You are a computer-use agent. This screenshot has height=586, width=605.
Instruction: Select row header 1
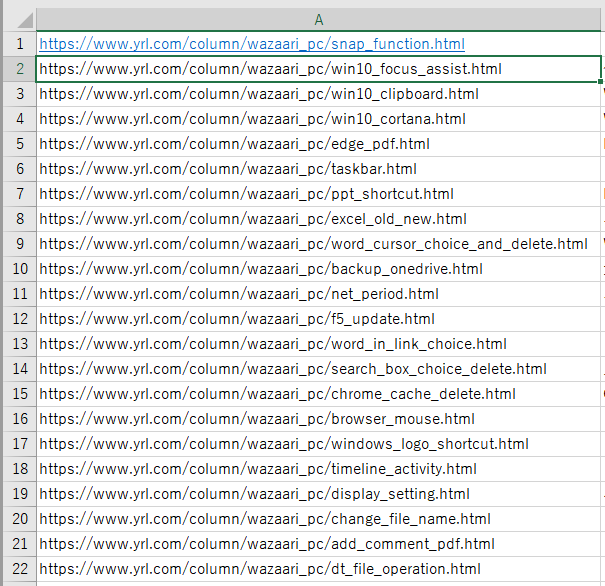point(20,44)
